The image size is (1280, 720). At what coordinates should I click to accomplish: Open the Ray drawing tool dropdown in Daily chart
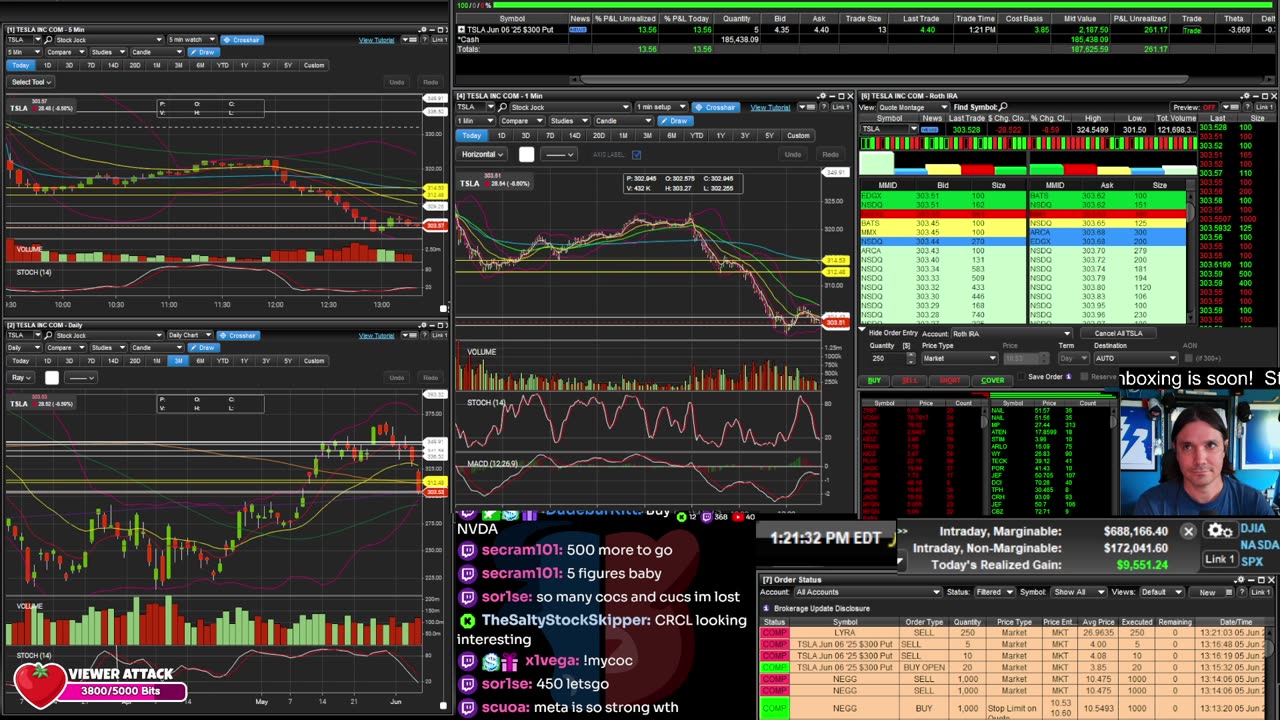(22, 377)
